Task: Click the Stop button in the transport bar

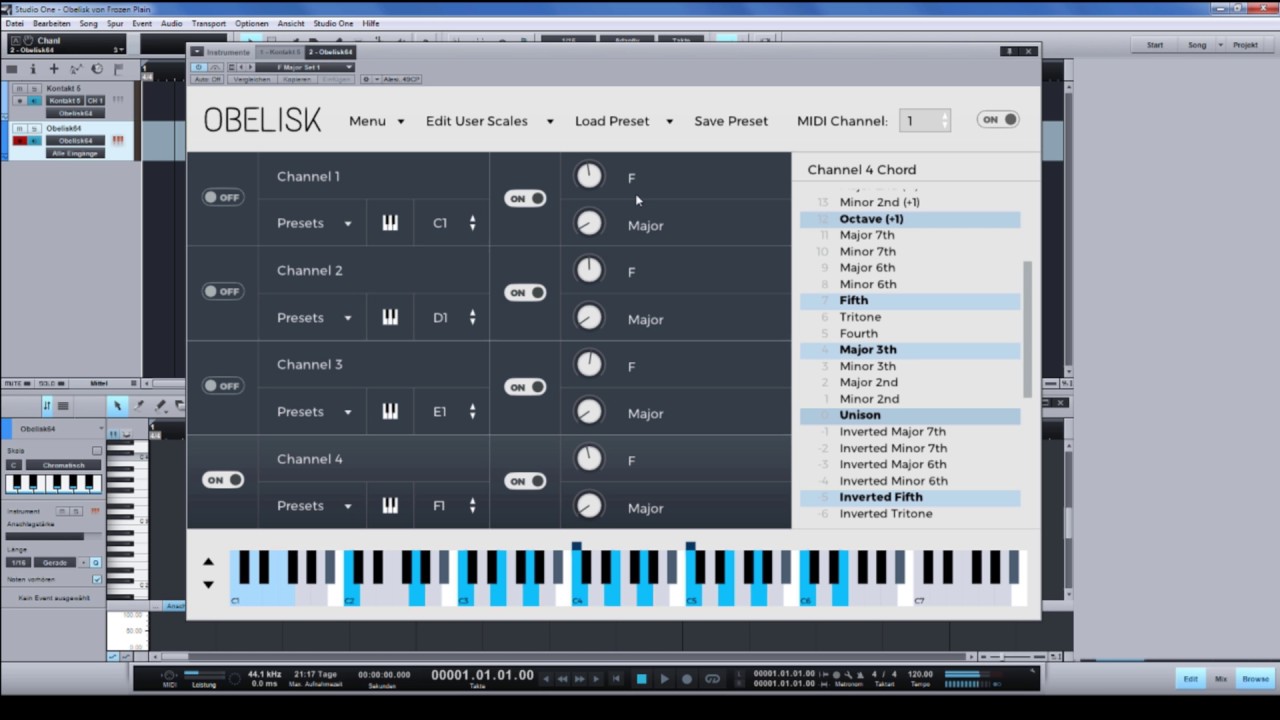Action: (642, 679)
